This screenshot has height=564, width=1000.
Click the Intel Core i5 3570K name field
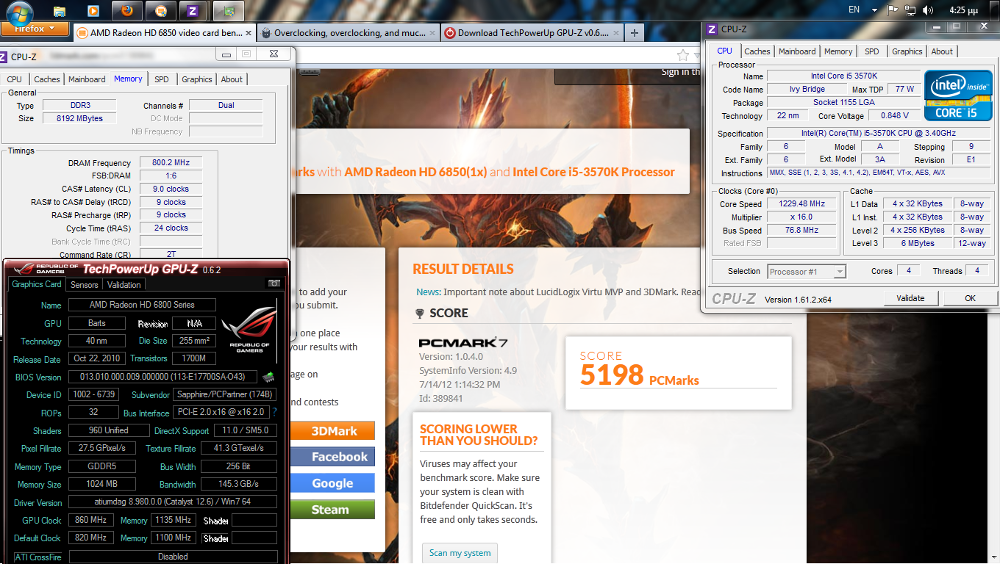[x=844, y=76]
